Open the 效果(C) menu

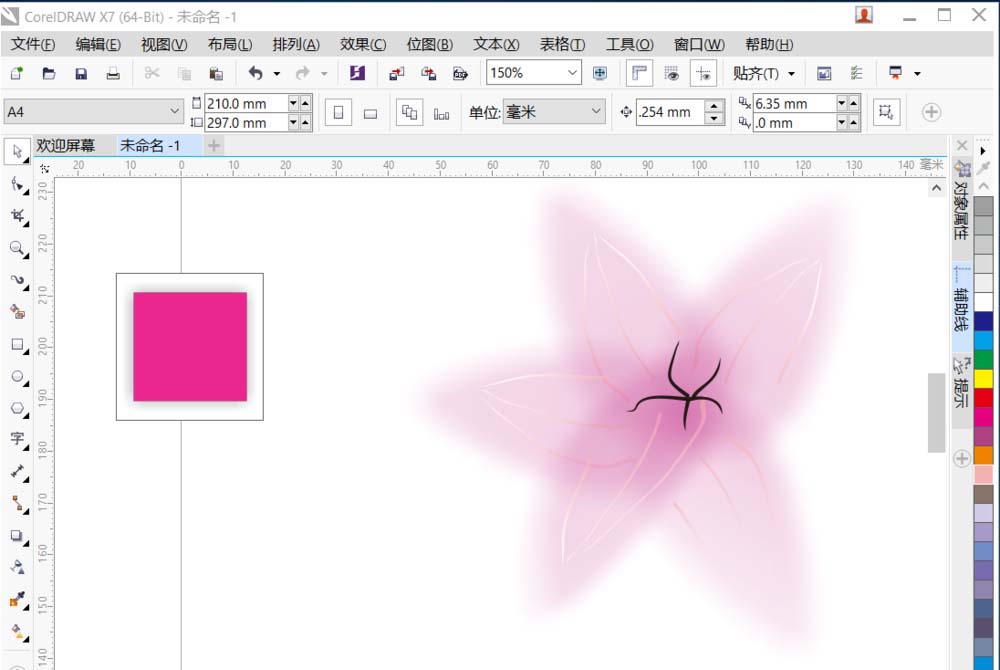363,44
